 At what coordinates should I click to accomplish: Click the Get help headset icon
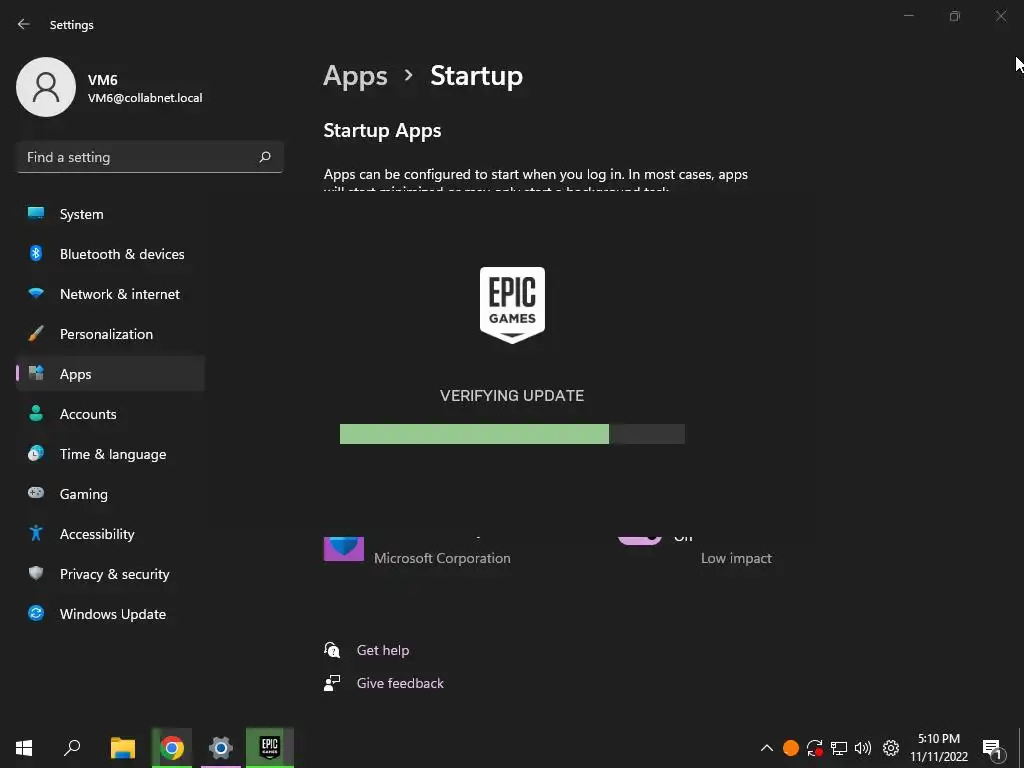tap(332, 650)
